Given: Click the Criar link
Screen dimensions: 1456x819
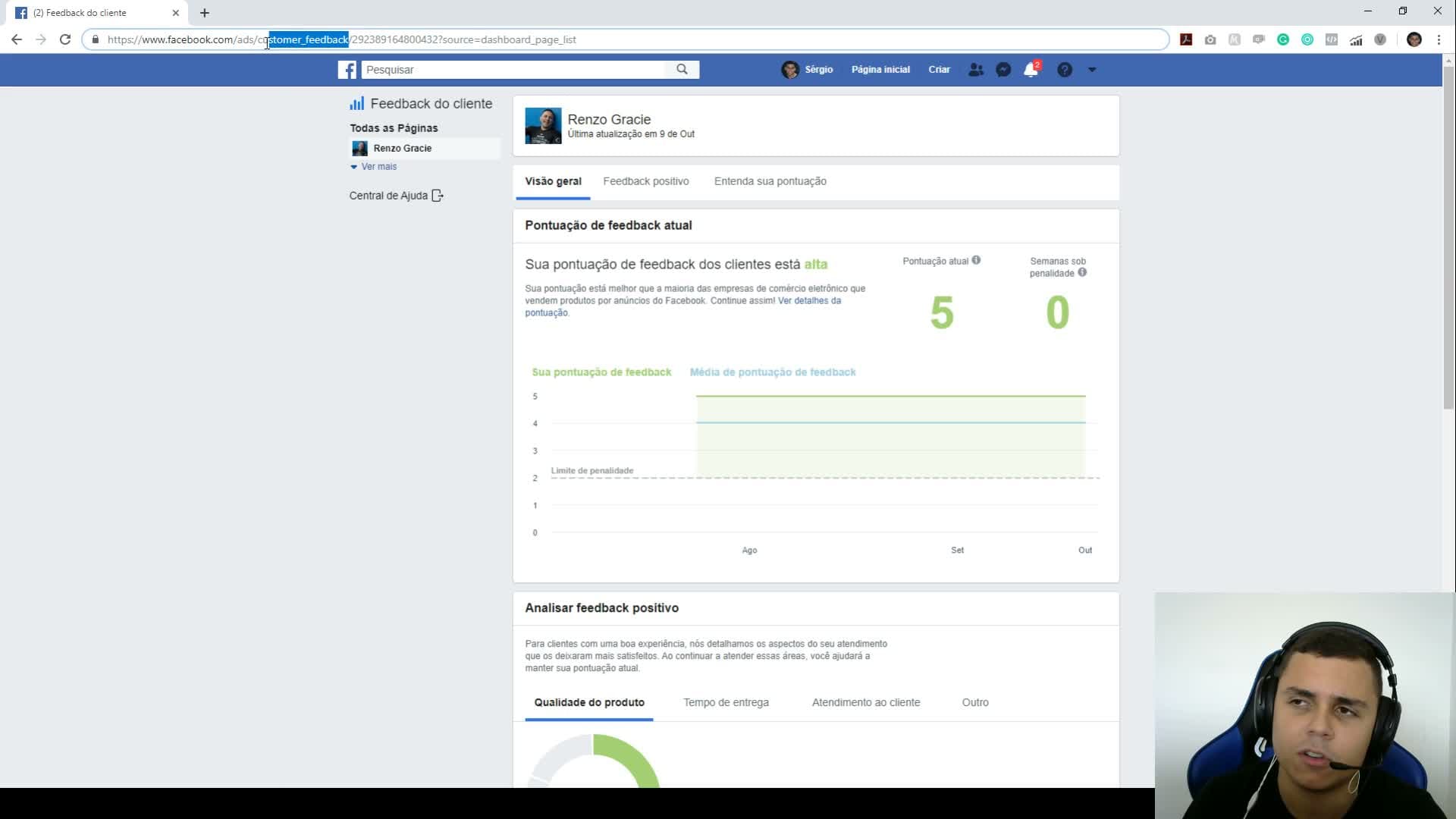Looking at the screenshot, I should click(x=939, y=70).
